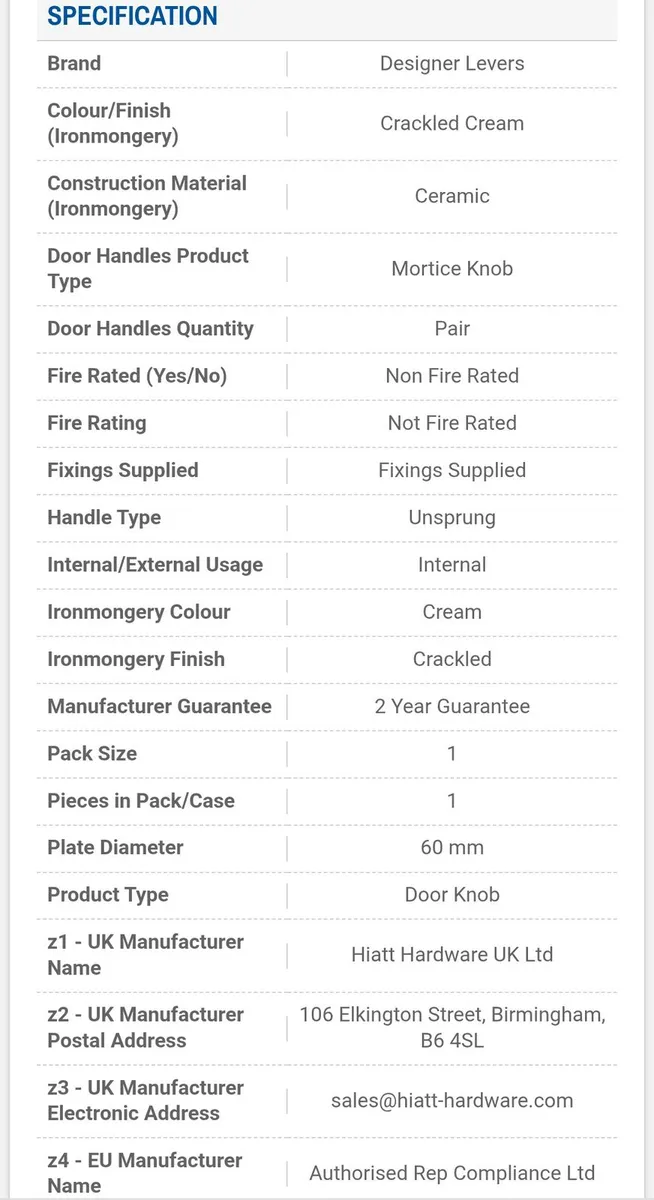Click the Unsprung handle type value
The height and width of the screenshot is (1200, 654).
pyautogui.click(x=452, y=517)
